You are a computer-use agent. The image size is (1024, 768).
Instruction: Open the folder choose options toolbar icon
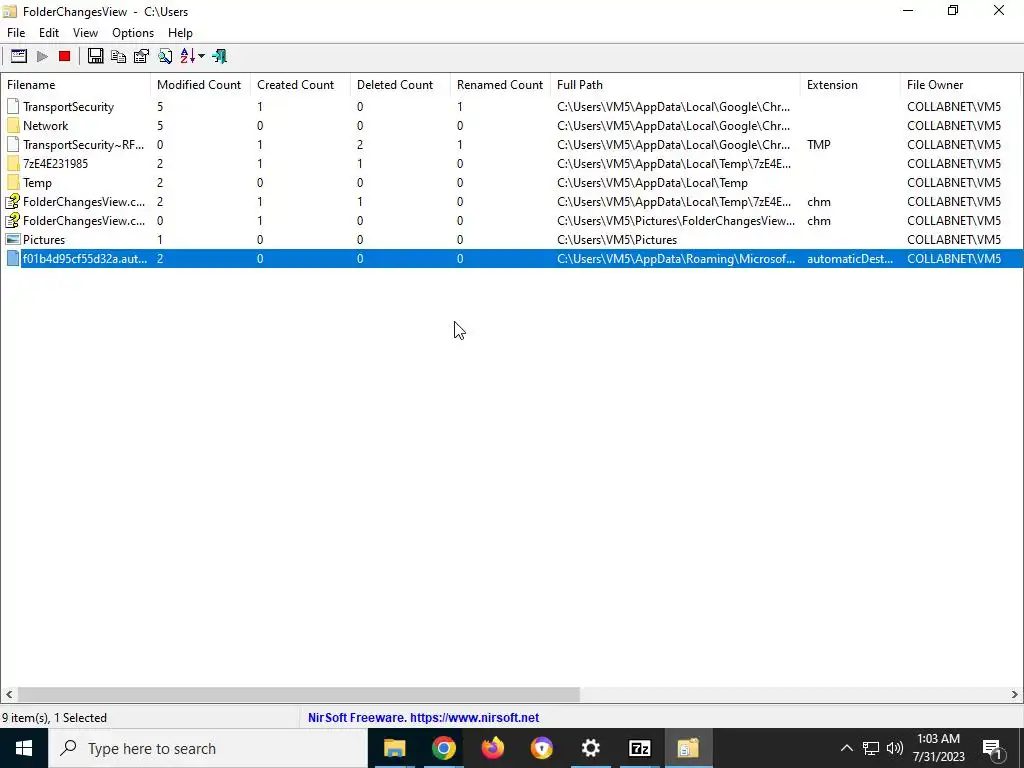click(x=19, y=56)
